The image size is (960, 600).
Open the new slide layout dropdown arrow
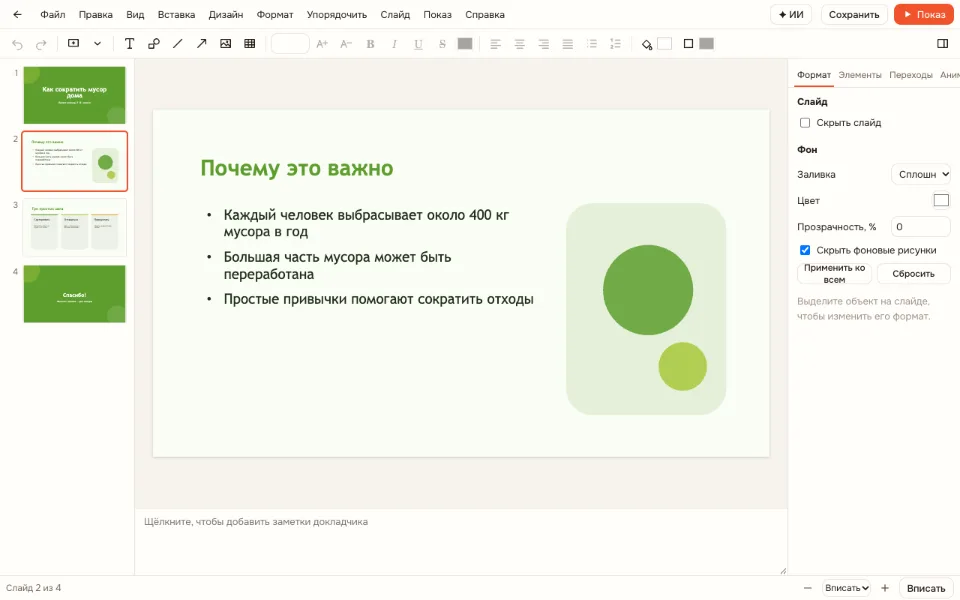pos(97,43)
